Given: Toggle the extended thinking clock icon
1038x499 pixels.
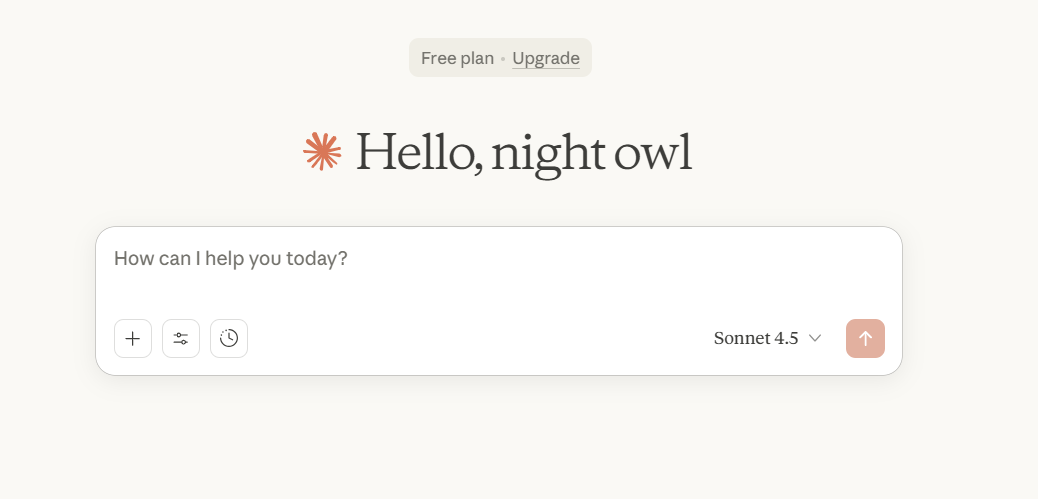Looking at the screenshot, I should [229, 338].
